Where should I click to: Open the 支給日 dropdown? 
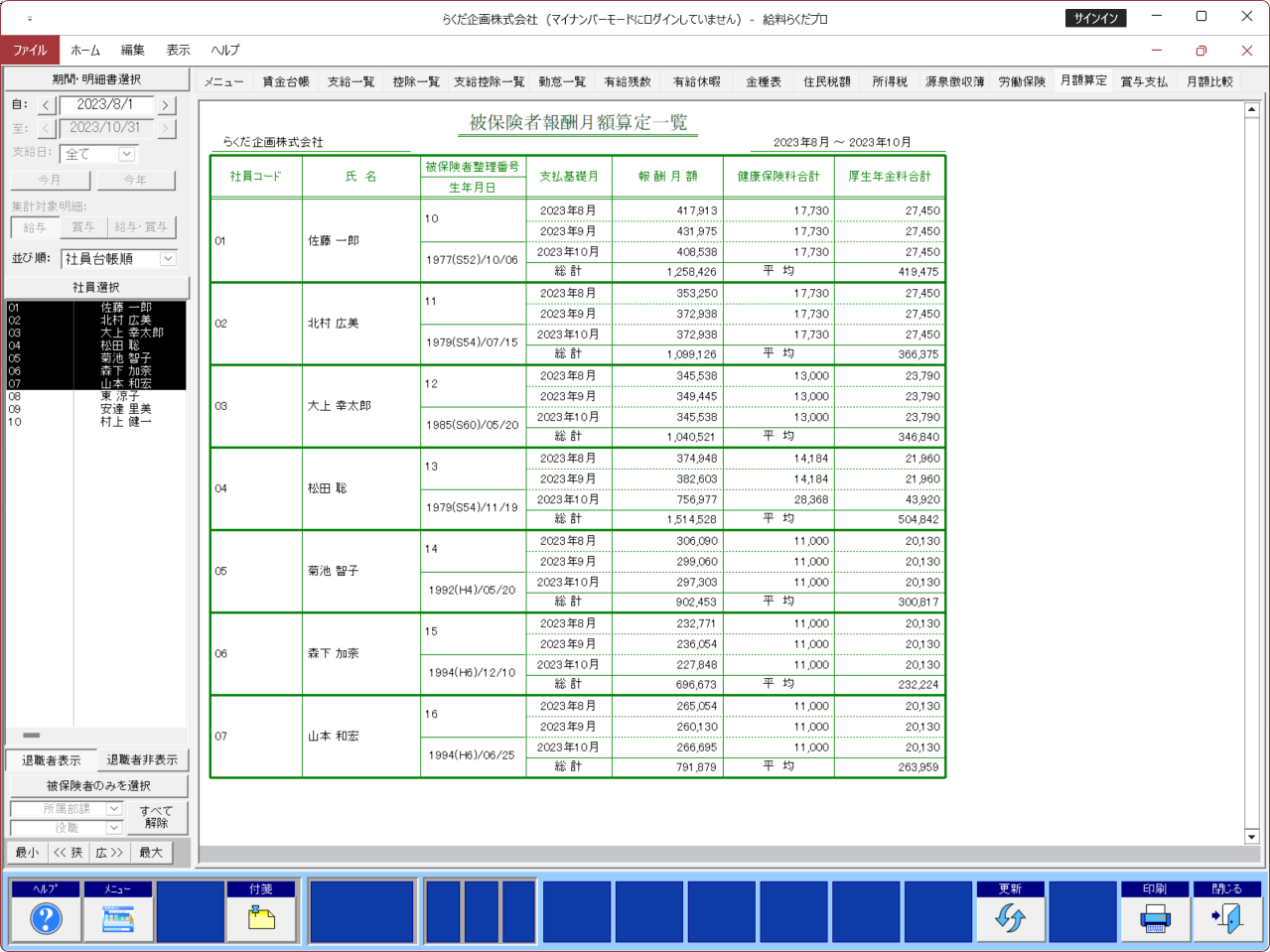click(x=126, y=154)
